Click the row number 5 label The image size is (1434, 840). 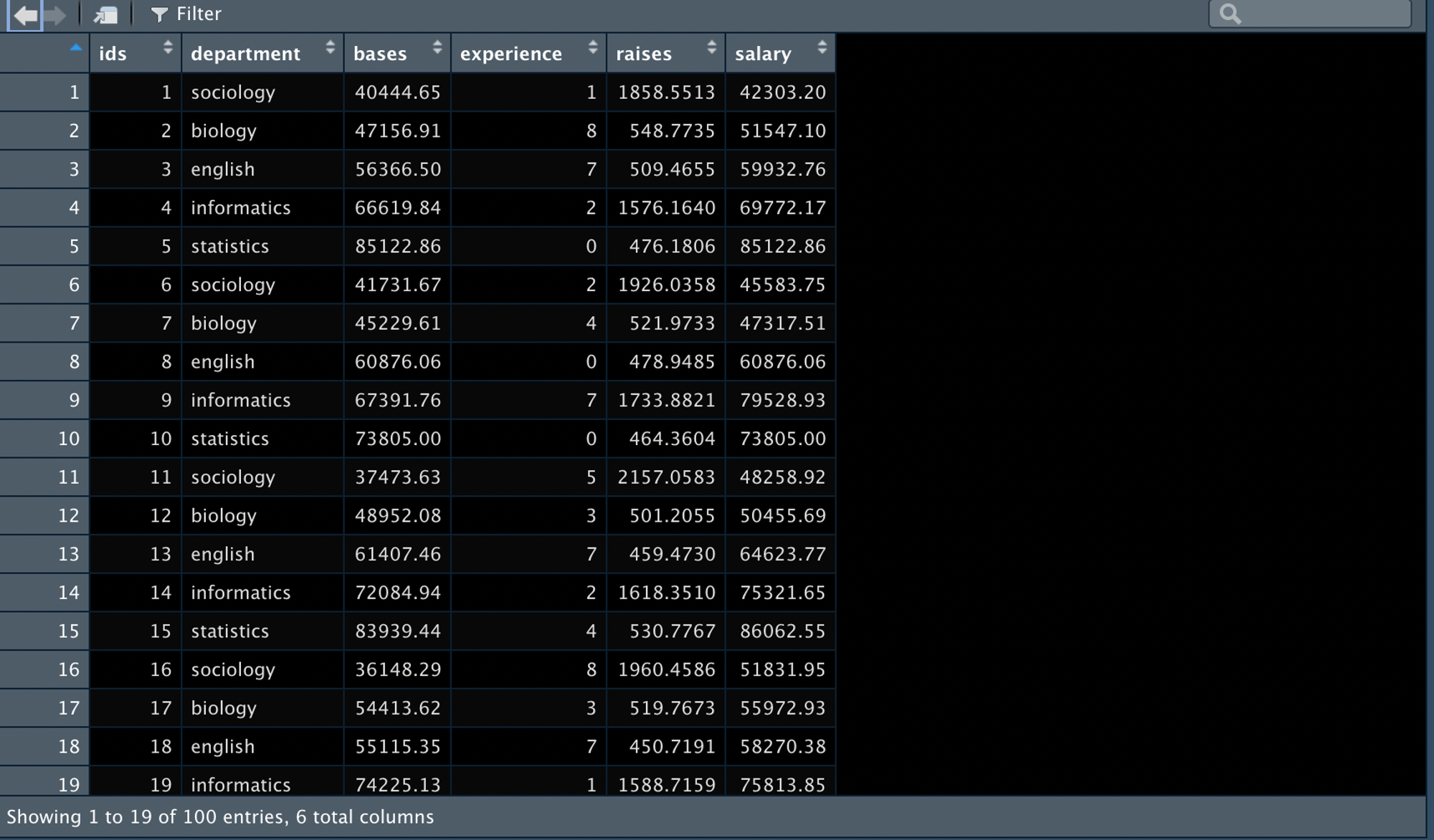tap(74, 247)
